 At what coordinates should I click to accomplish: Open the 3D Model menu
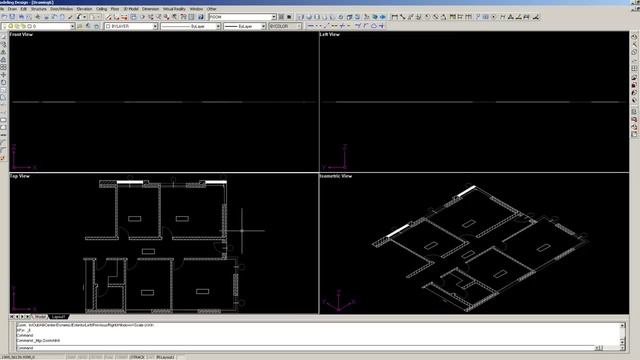click(131, 9)
